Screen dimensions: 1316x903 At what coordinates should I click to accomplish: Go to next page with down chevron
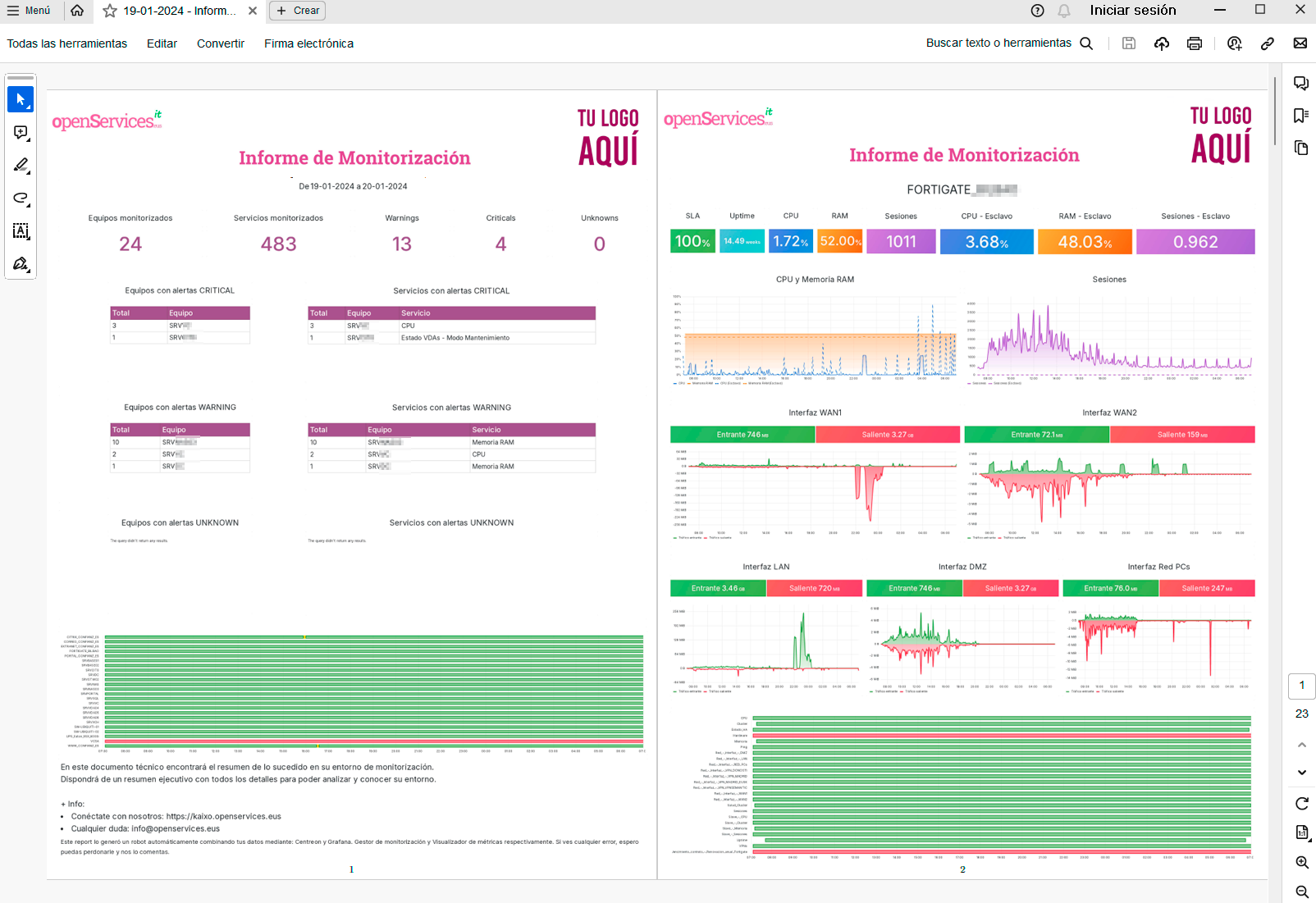(x=1302, y=773)
